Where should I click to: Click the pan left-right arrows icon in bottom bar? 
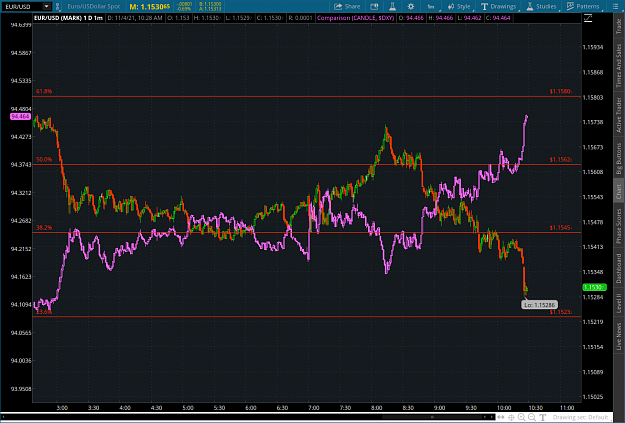pyautogui.click(x=501, y=417)
